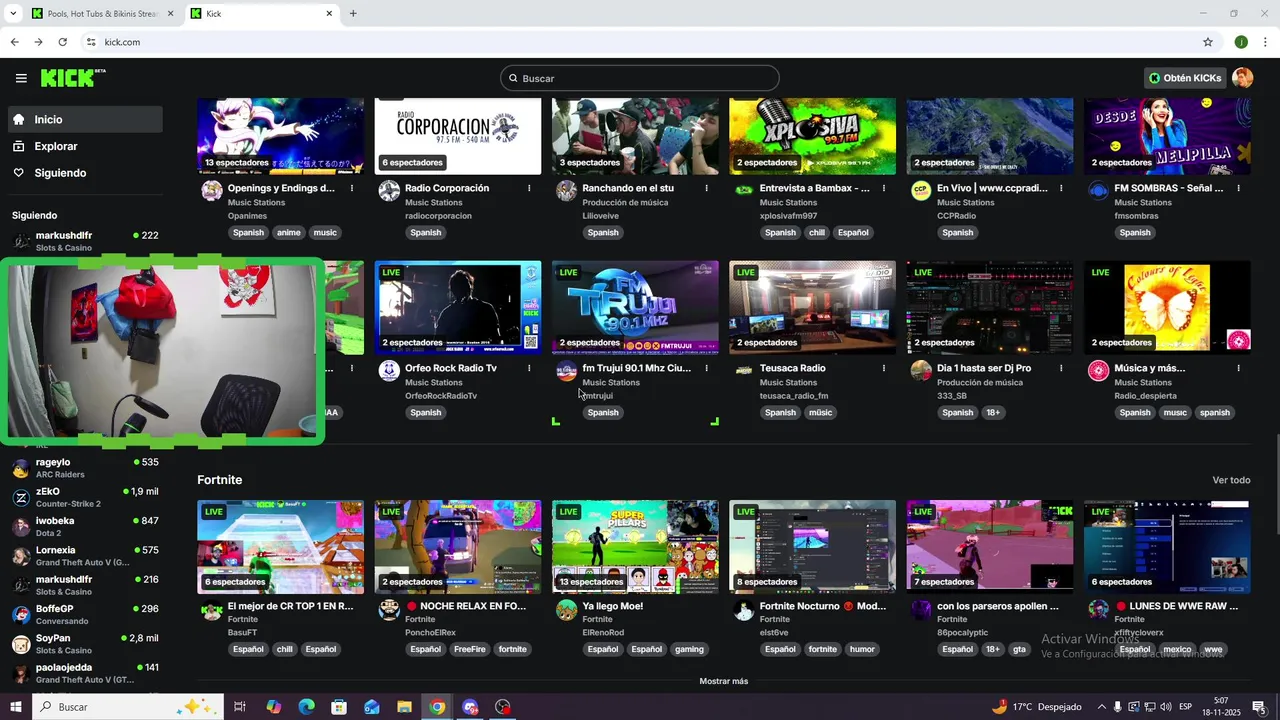Screen dimensions: 1280x720
Task: Select the Siguiendo sidebar item
Action: click(x=85, y=173)
